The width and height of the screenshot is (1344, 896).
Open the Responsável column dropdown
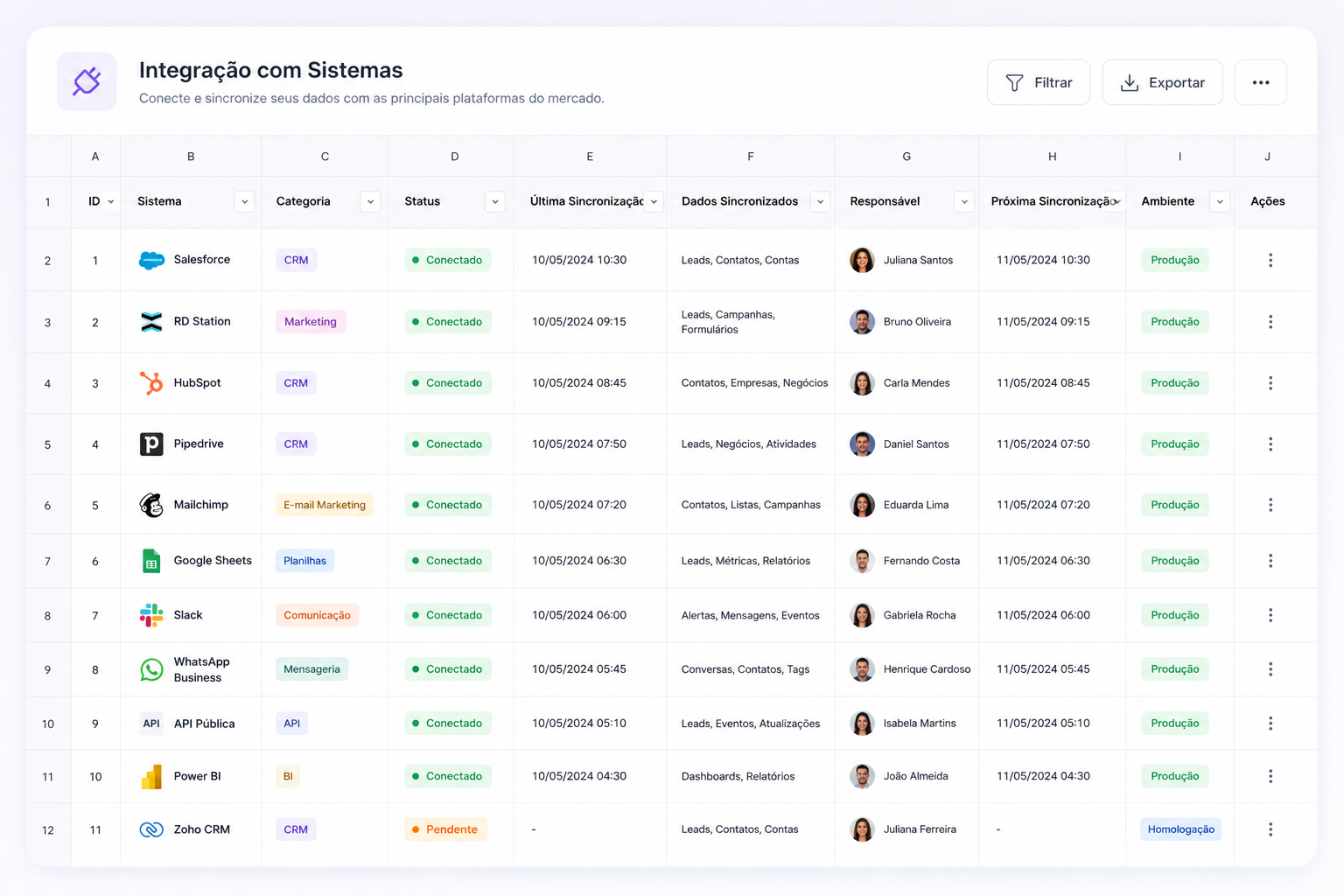click(964, 202)
